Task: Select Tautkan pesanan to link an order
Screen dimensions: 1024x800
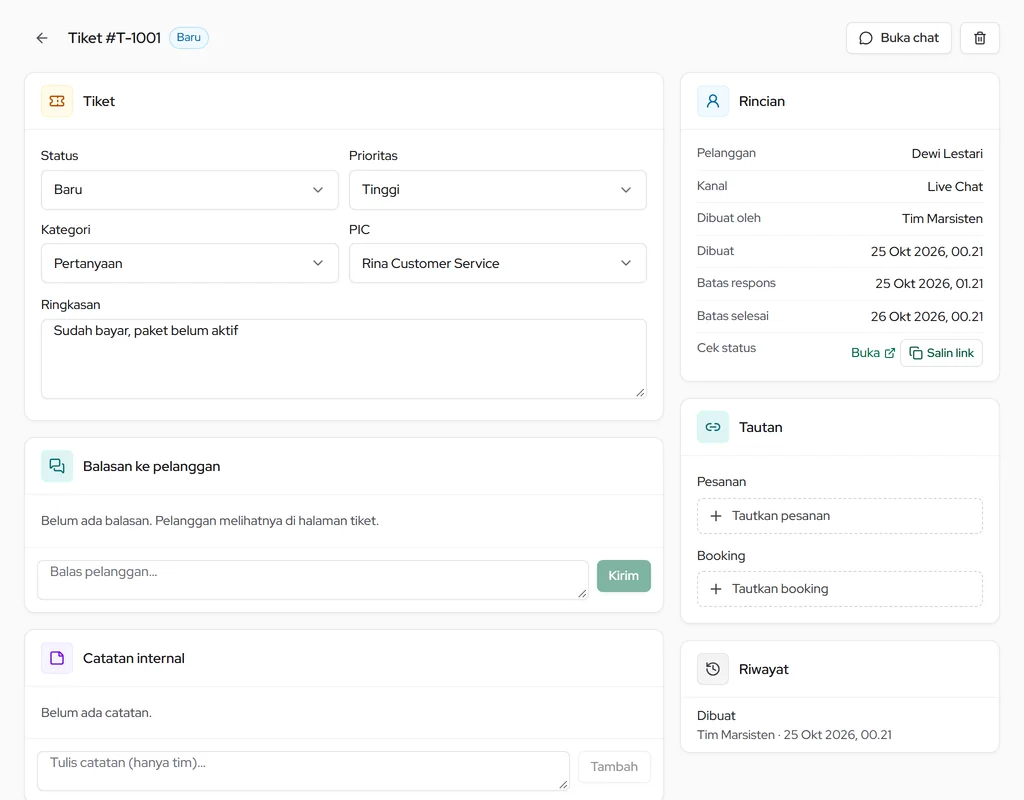Action: point(839,516)
